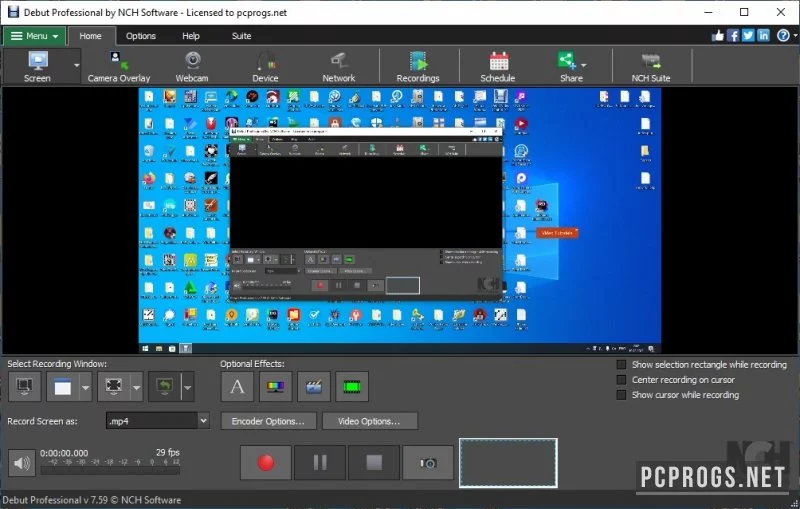Switch to the Home tab

click(90, 36)
